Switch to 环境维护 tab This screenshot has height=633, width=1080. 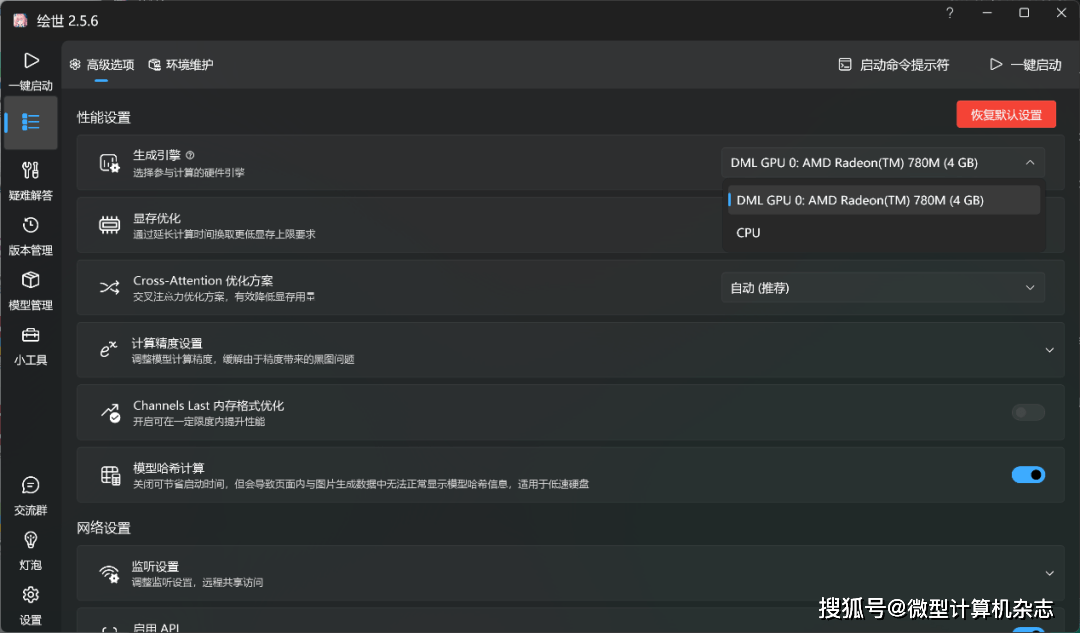pyautogui.click(x=181, y=65)
